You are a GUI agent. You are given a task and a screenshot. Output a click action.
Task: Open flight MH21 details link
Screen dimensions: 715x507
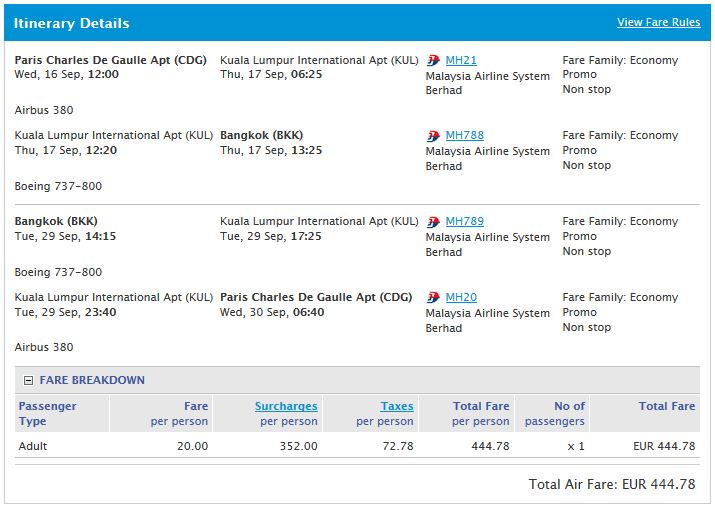pyautogui.click(x=461, y=60)
